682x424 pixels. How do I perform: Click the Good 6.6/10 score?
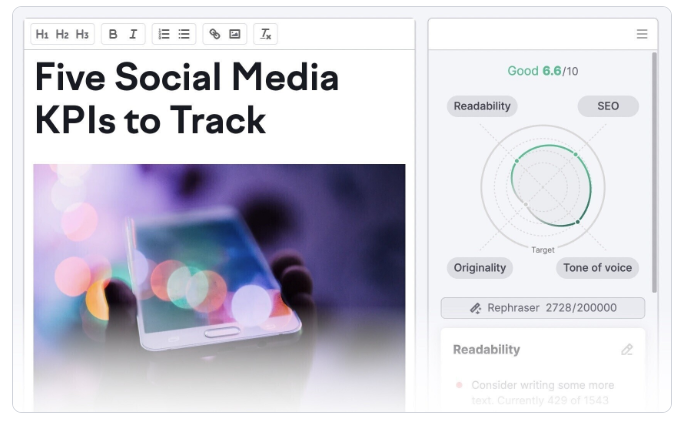click(x=543, y=71)
